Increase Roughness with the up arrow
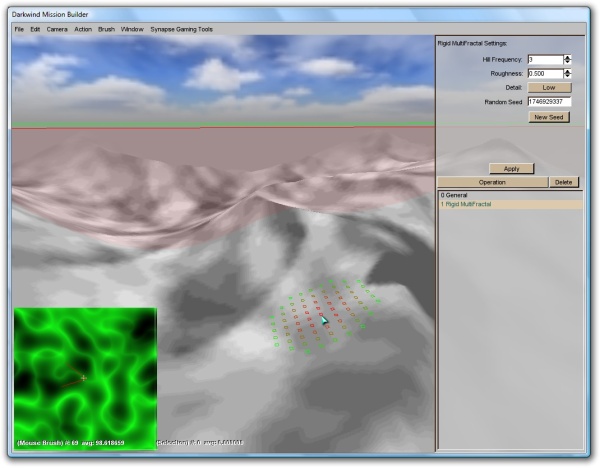Screen dimensions: 600x468 (x=568, y=71)
